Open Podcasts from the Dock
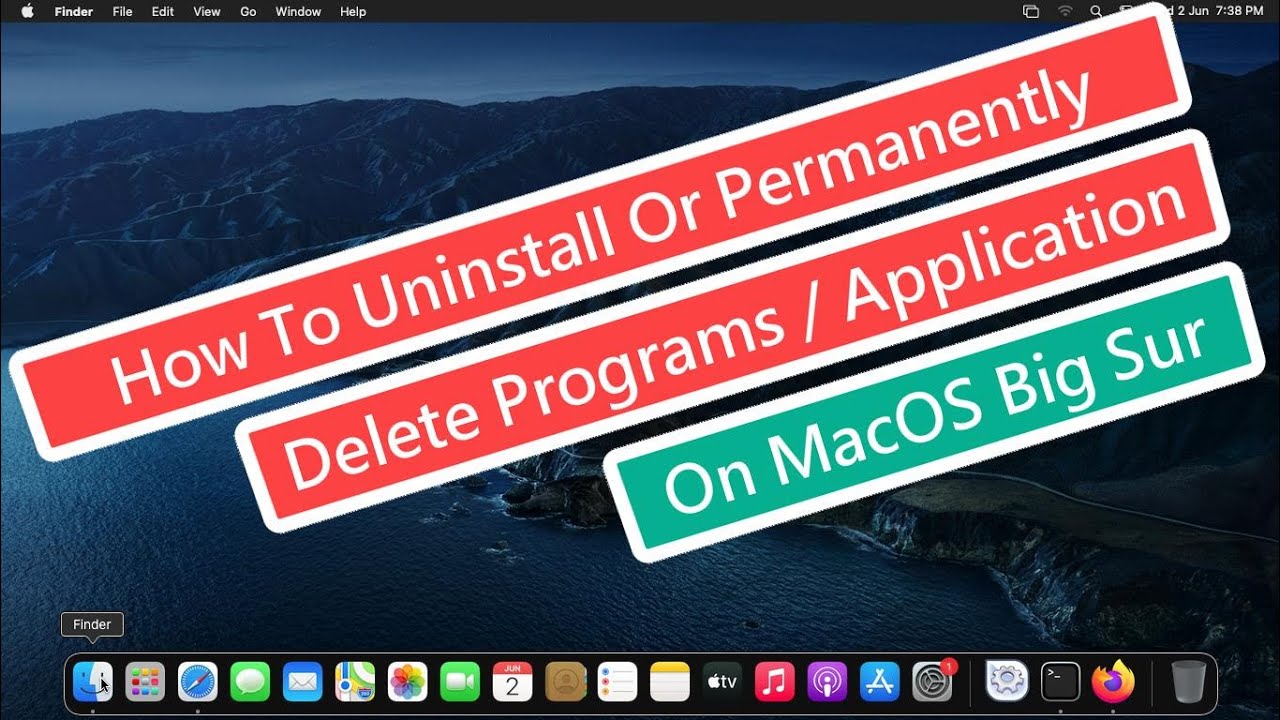 tap(828, 682)
